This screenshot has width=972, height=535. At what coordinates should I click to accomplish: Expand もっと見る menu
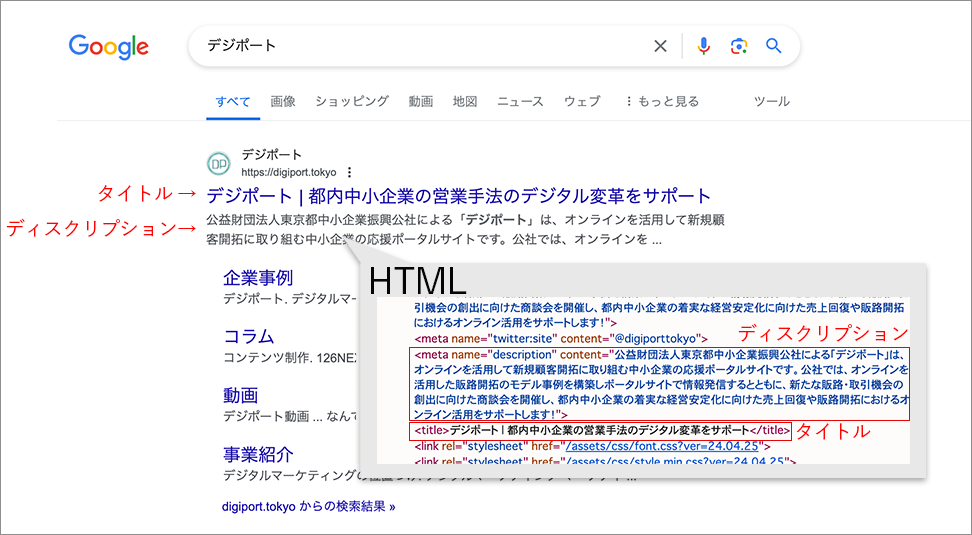[x=663, y=101]
